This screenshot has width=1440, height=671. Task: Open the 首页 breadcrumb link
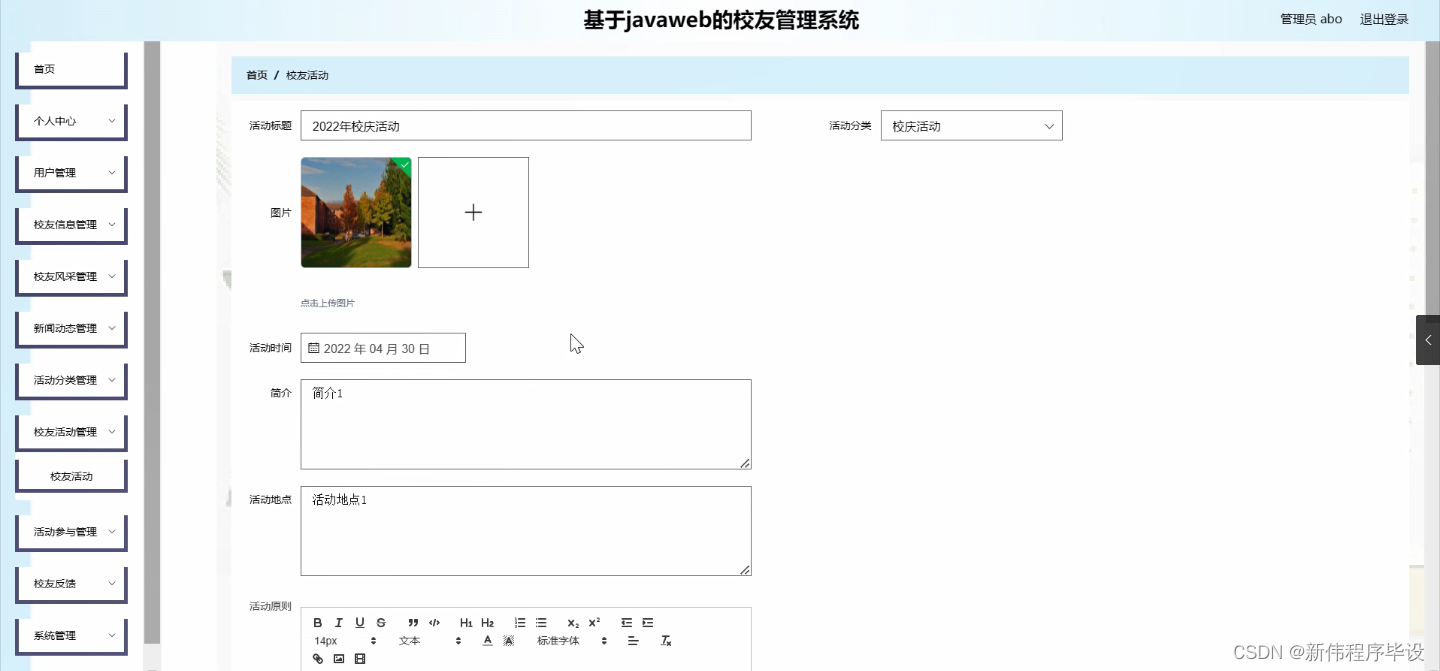pyautogui.click(x=256, y=75)
